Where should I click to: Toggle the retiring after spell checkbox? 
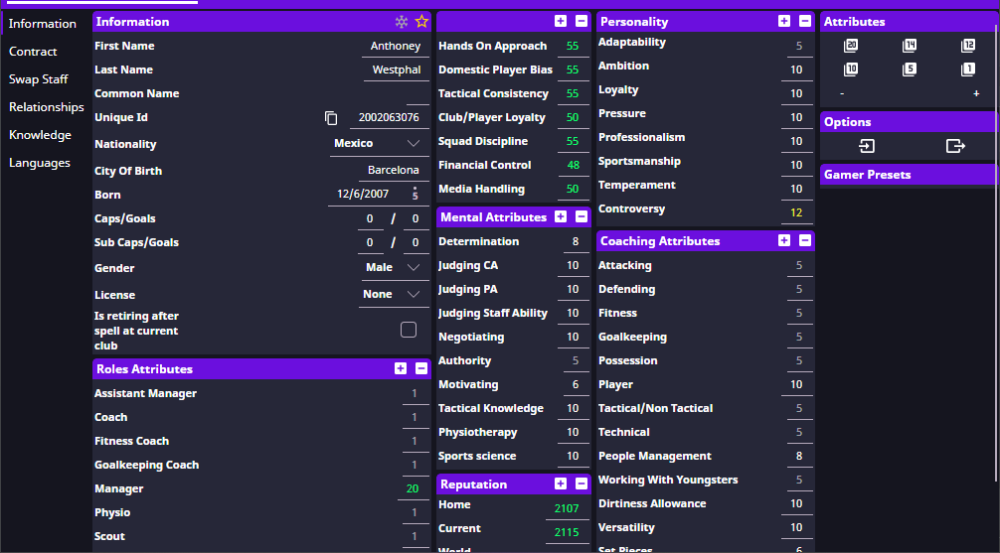(408, 330)
